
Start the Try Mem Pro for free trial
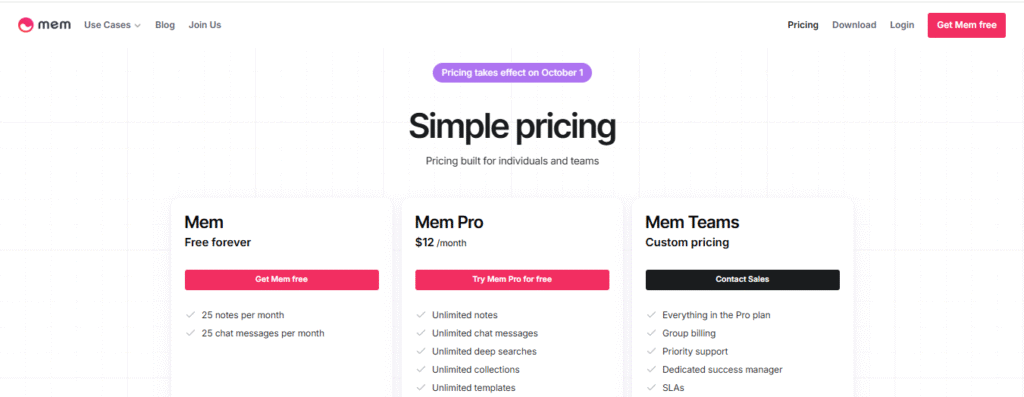tap(512, 279)
